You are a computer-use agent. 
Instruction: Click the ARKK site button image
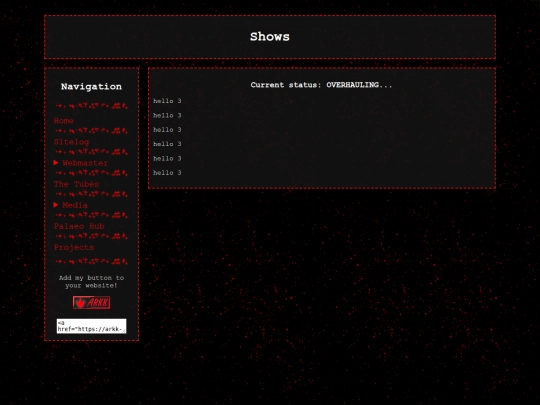click(91, 303)
